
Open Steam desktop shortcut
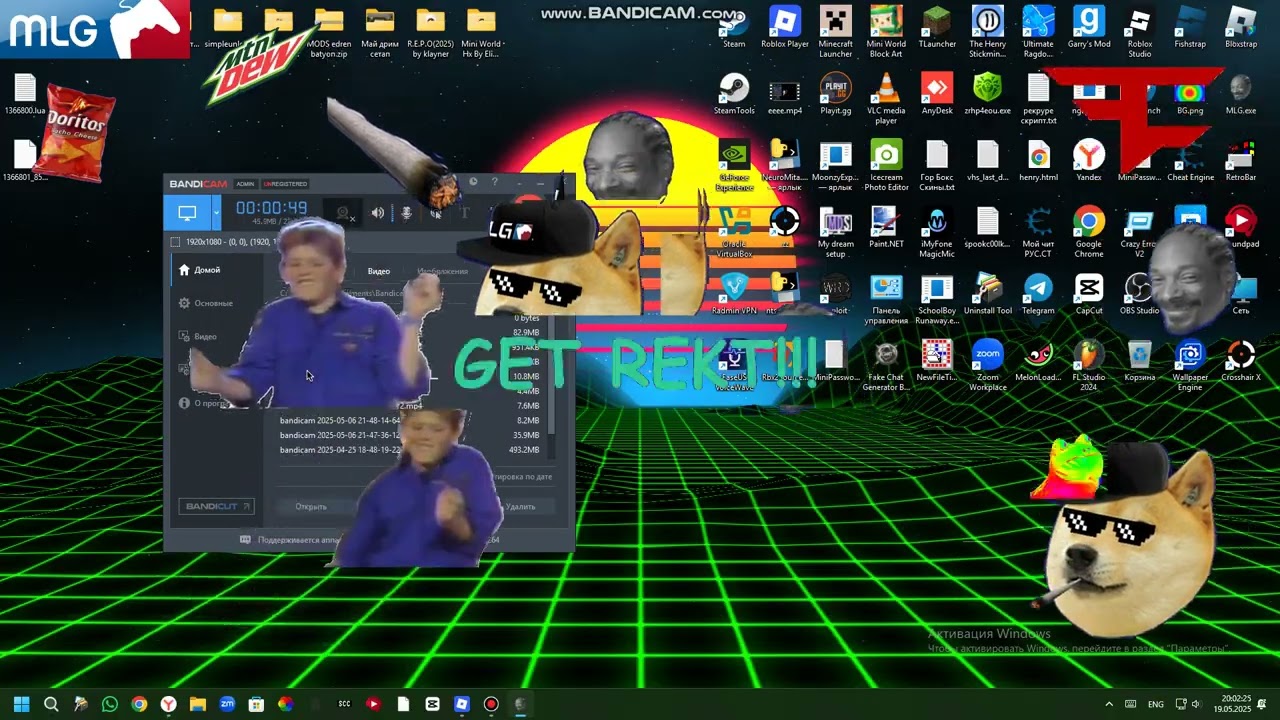click(734, 28)
